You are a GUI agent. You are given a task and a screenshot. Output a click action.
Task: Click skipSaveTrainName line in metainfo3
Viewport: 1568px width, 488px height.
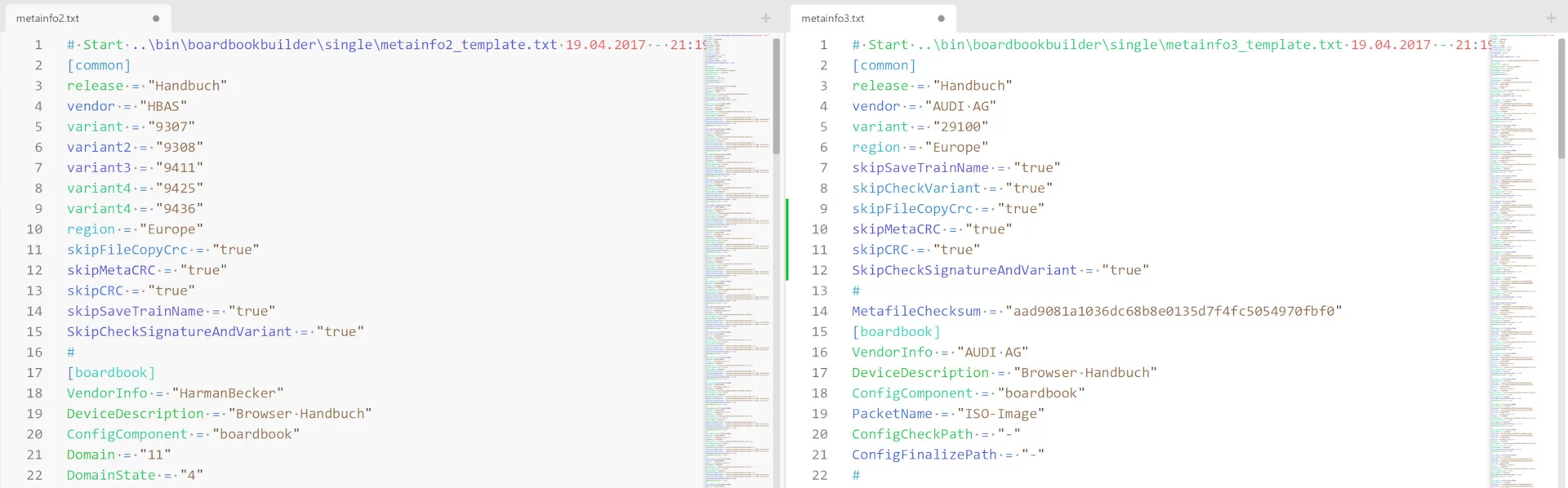[x=956, y=167]
